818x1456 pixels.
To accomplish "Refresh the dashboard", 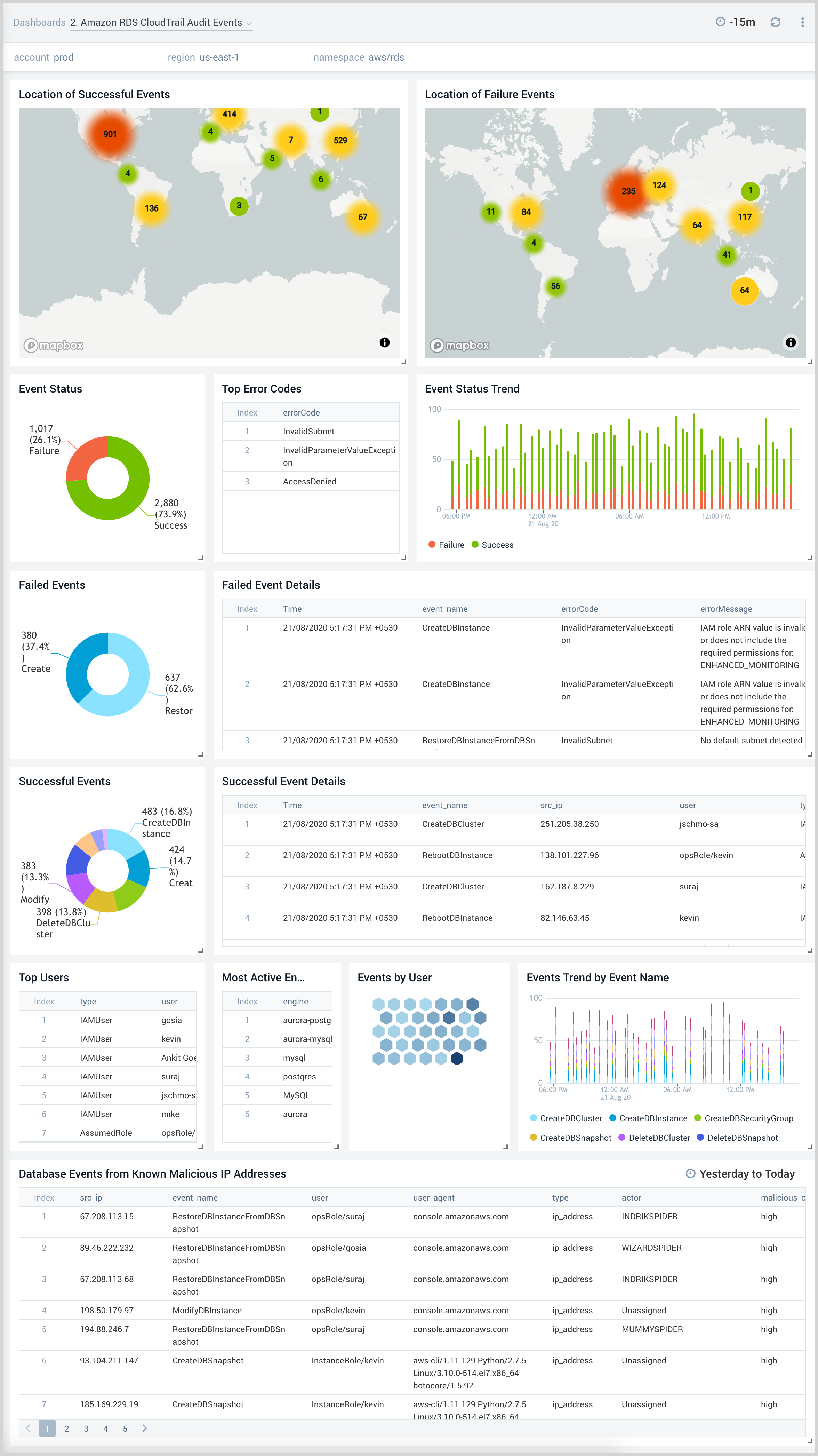I will tap(775, 22).
